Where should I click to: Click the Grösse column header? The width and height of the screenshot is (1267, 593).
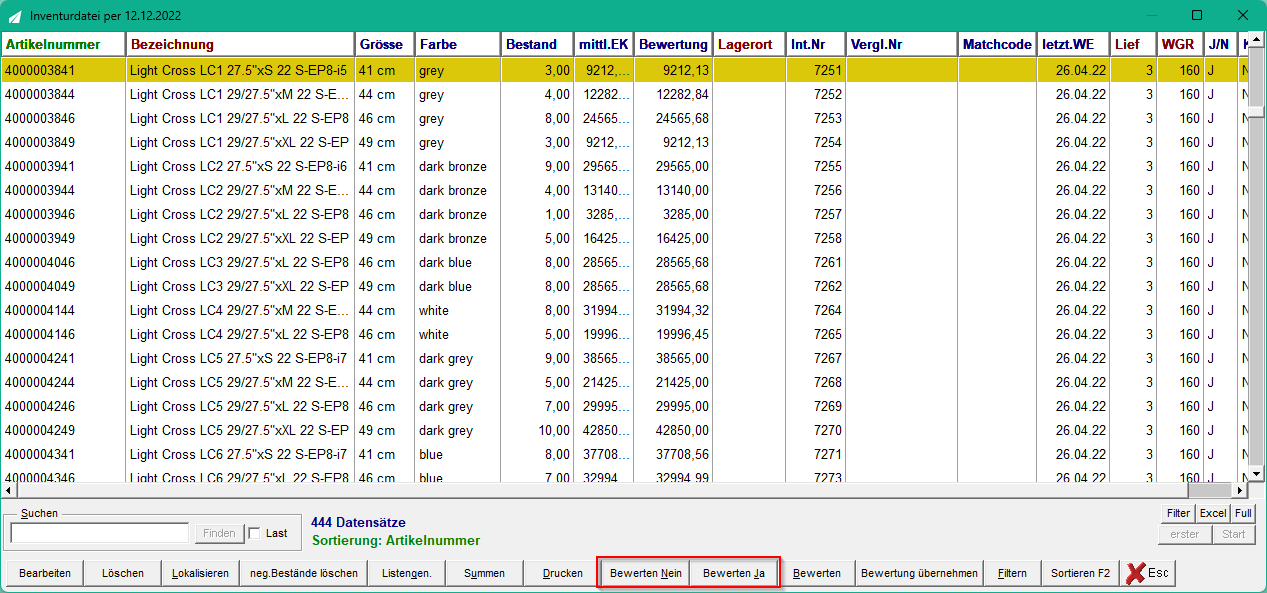pyautogui.click(x=385, y=44)
